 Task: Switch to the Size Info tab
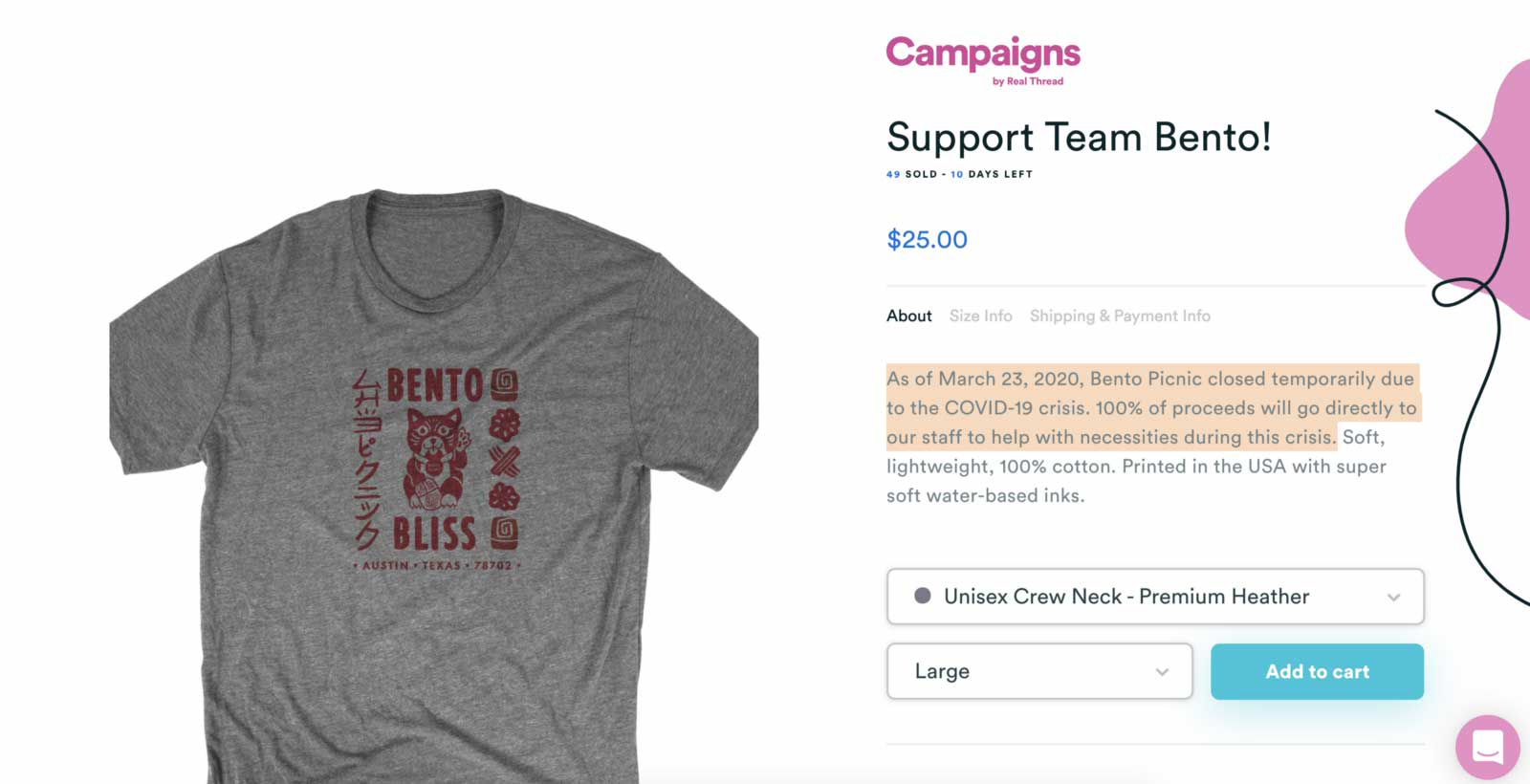tap(980, 316)
